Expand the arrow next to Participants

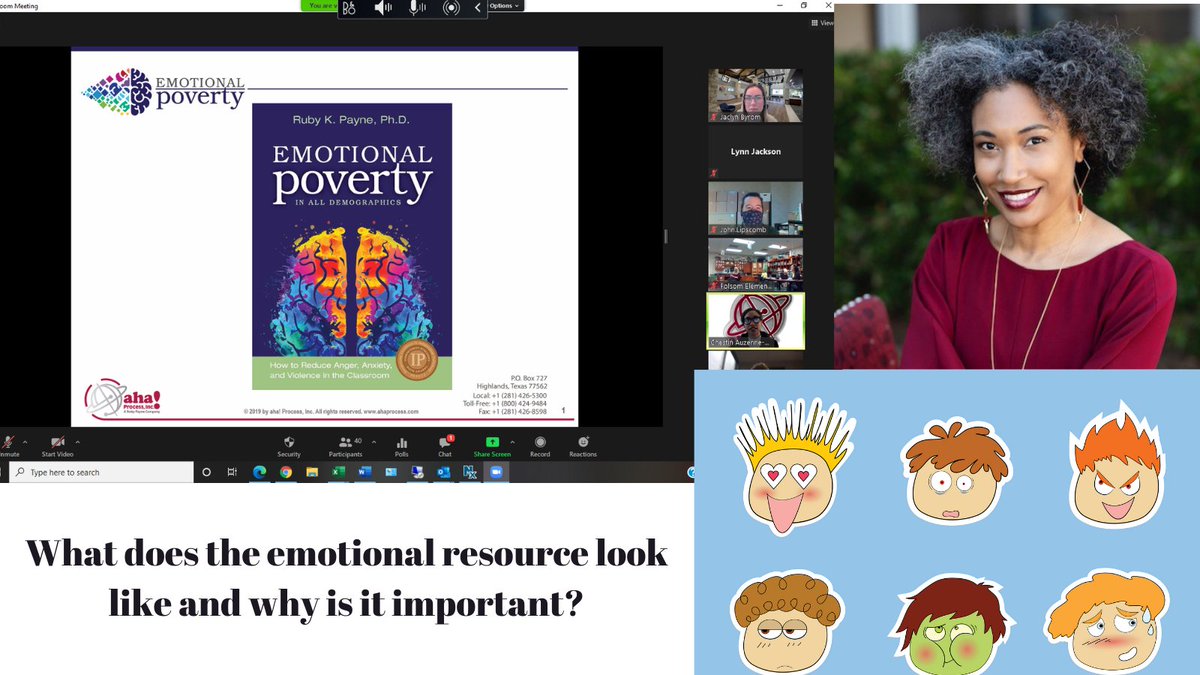373,441
